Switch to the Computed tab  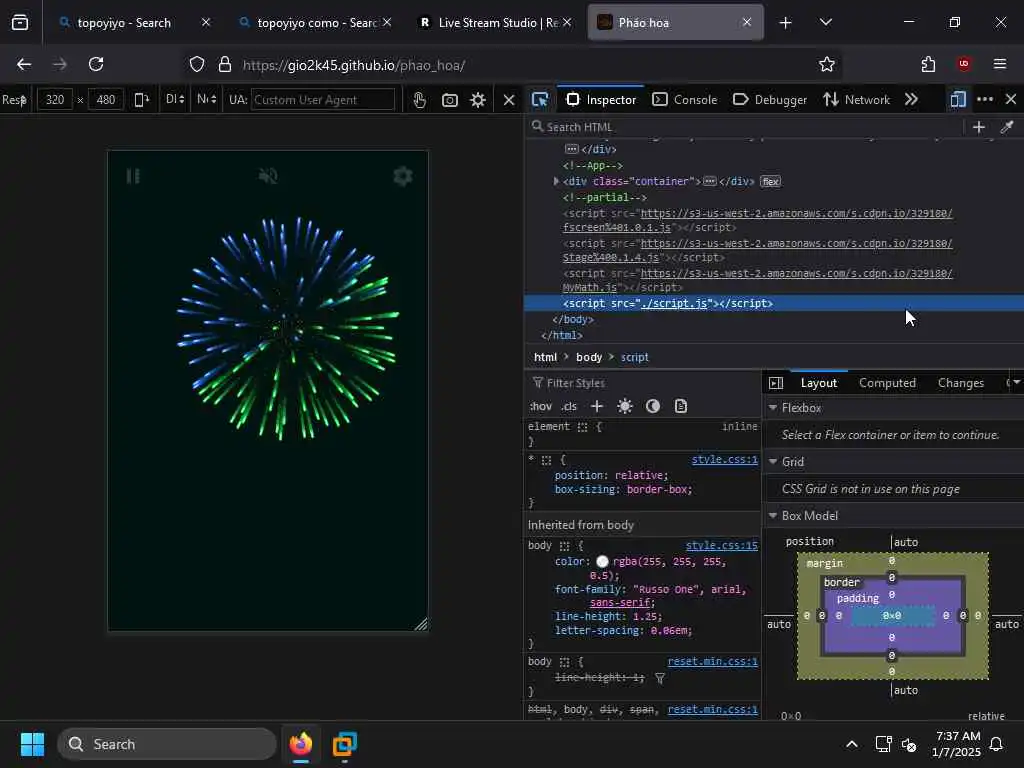tap(887, 383)
